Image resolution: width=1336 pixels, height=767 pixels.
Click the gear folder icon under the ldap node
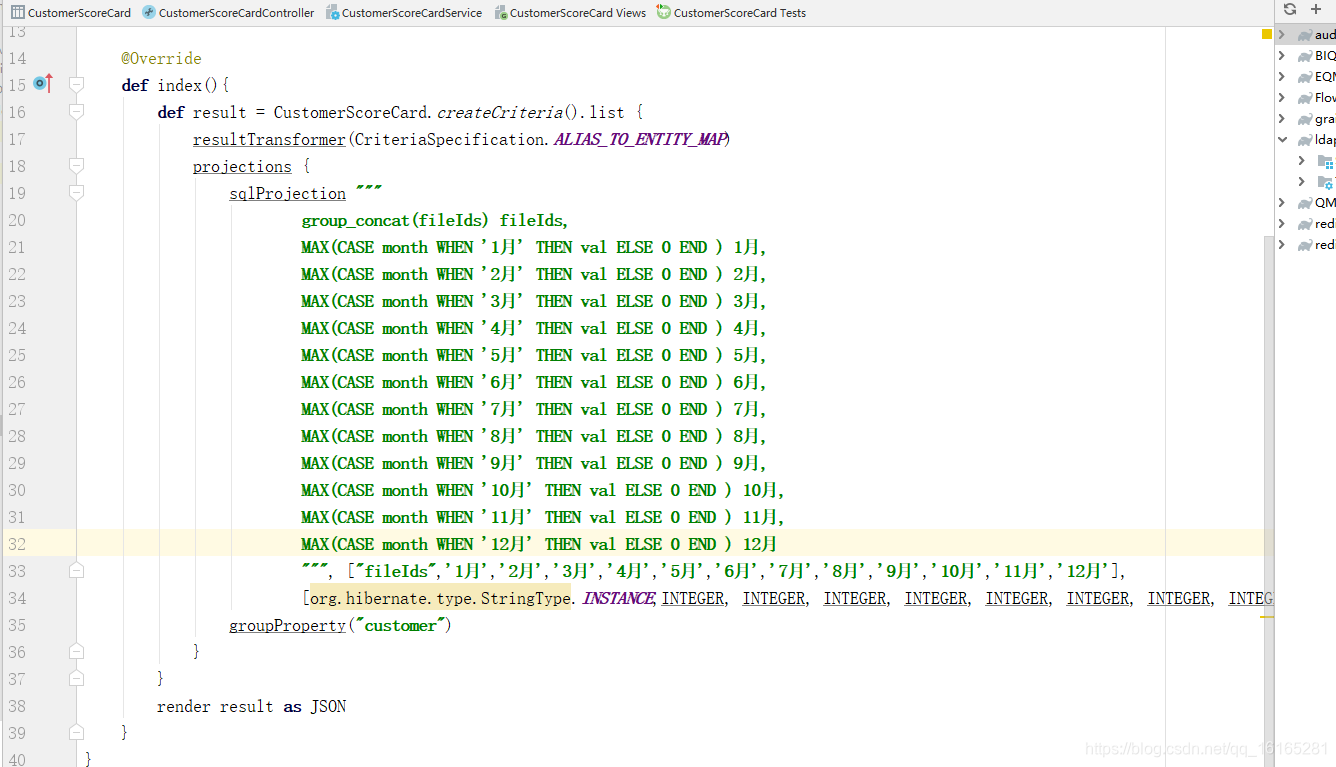[1323, 182]
